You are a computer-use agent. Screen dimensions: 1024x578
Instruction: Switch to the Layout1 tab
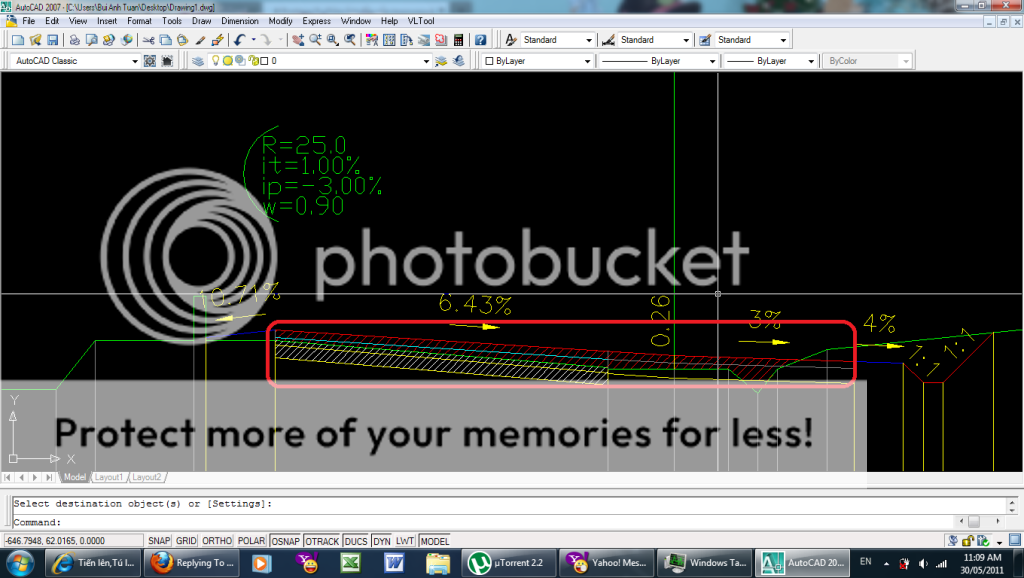(108, 477)
